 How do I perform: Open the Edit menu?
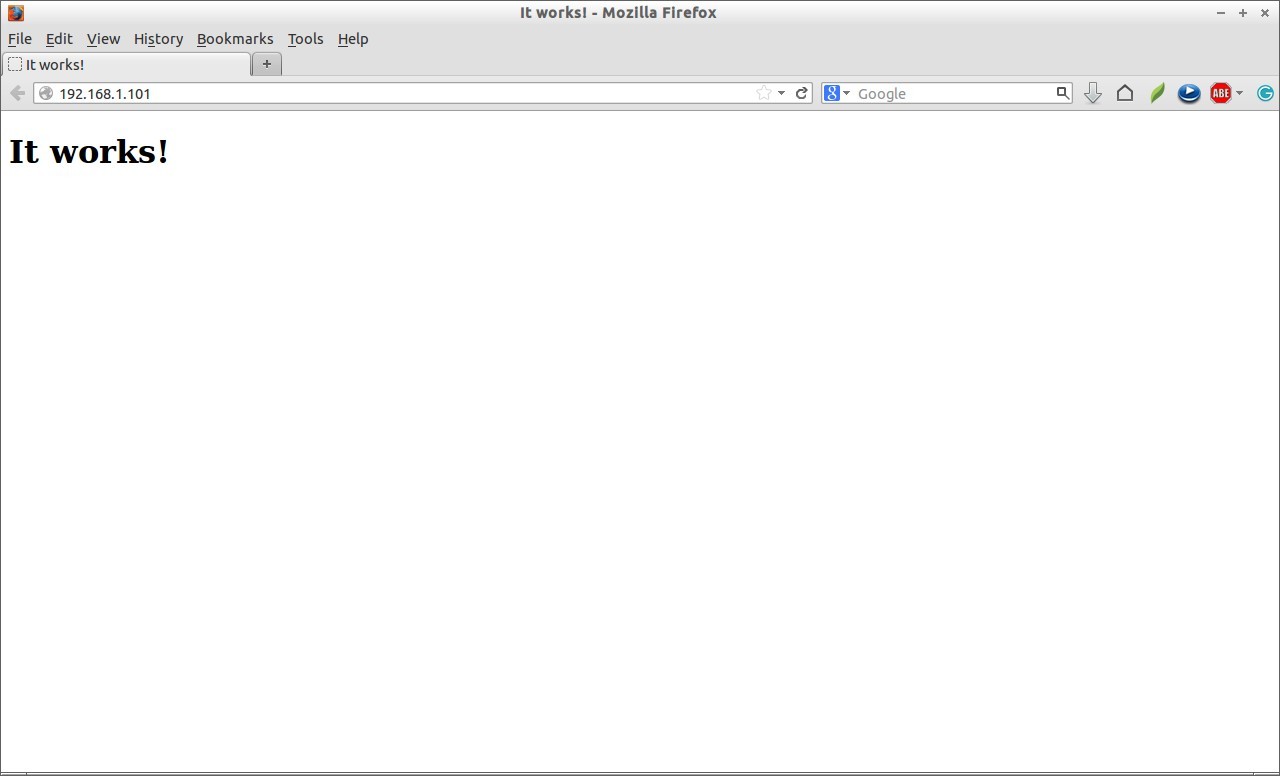click(59, 39)
